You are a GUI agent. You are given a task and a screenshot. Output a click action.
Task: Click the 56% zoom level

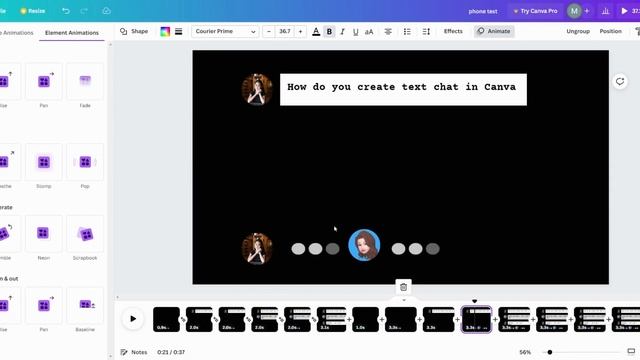[525, 352]
